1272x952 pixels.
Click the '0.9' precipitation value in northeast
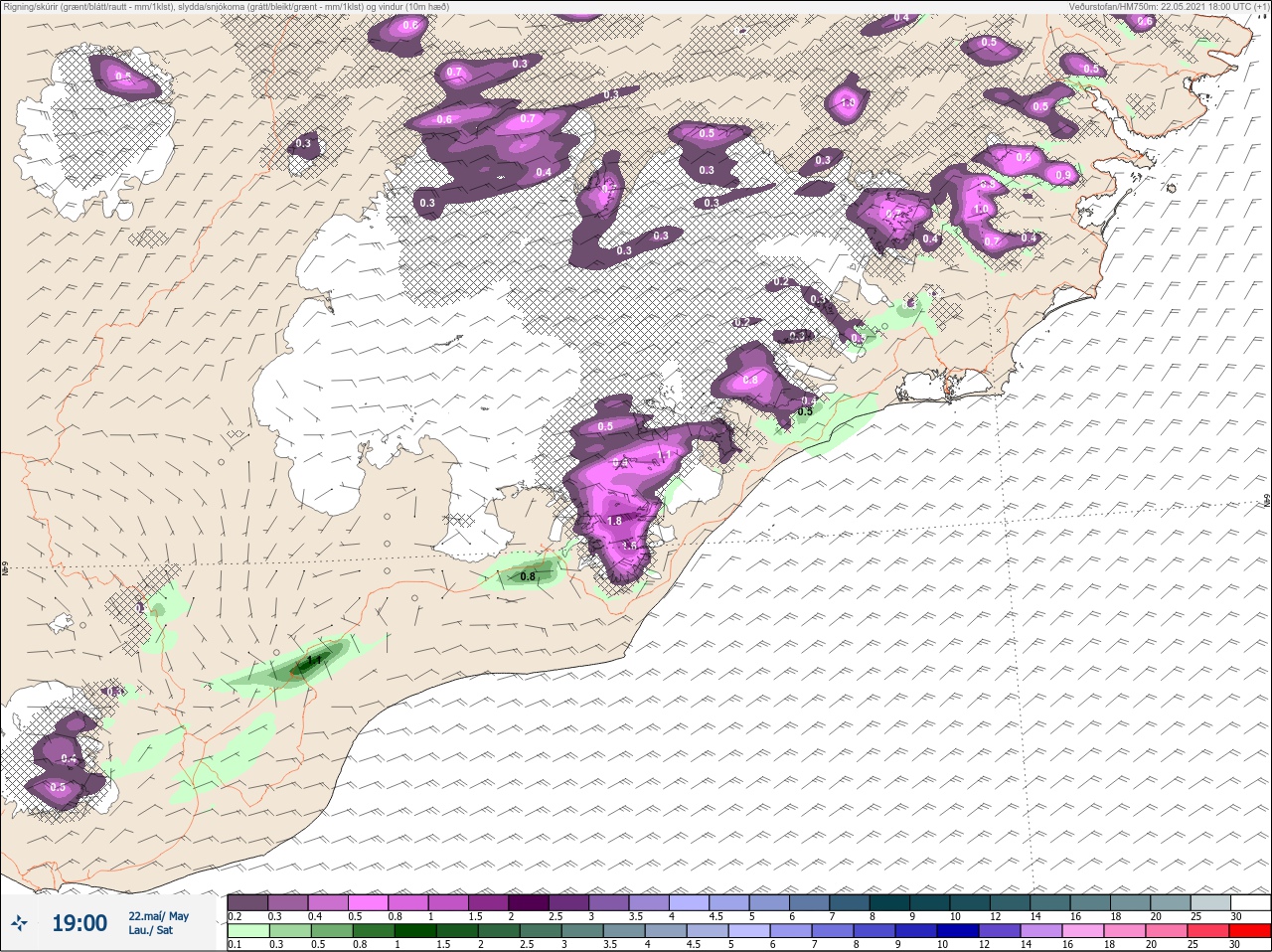[1064, 176]
